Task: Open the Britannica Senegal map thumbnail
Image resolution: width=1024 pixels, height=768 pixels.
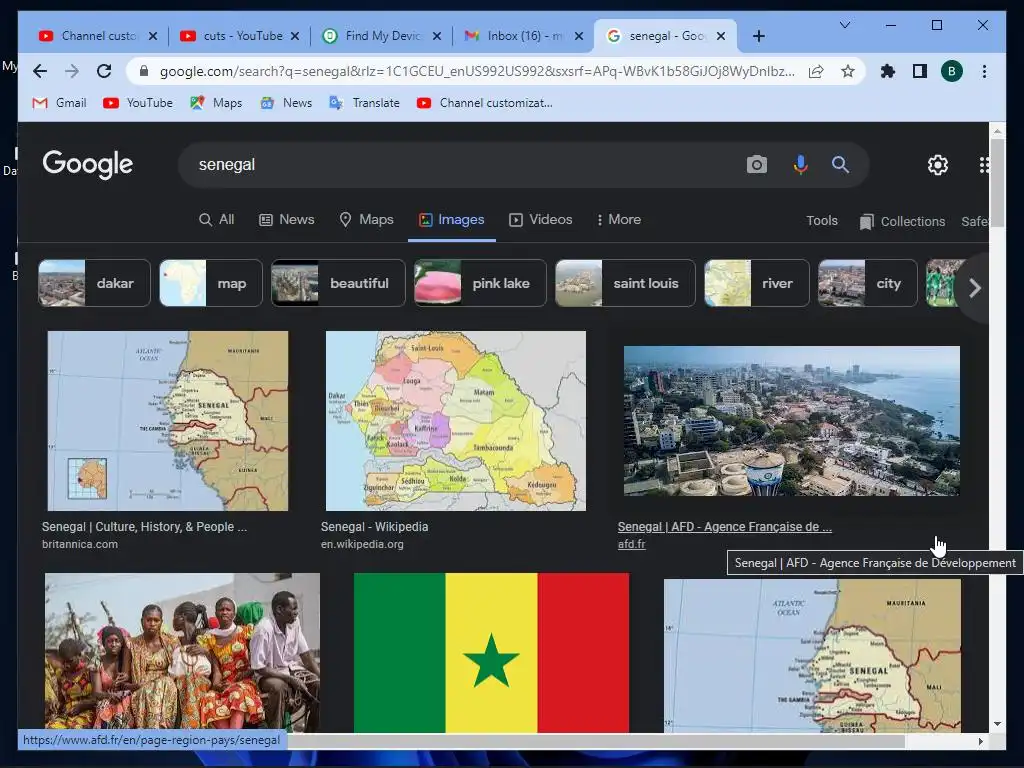Action: [x=168, y=421]
